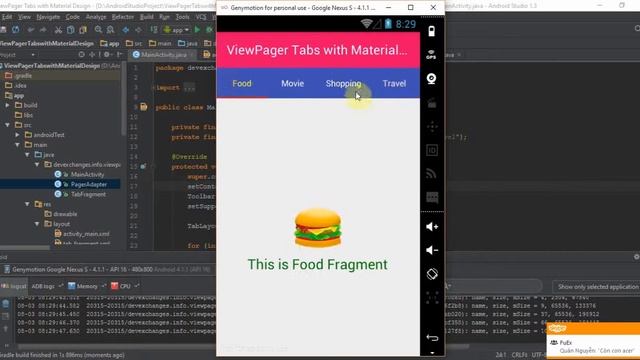Open the Build menu
This screenshot has height=360, width=640.
pyautogui.click(x=147, y=17)
